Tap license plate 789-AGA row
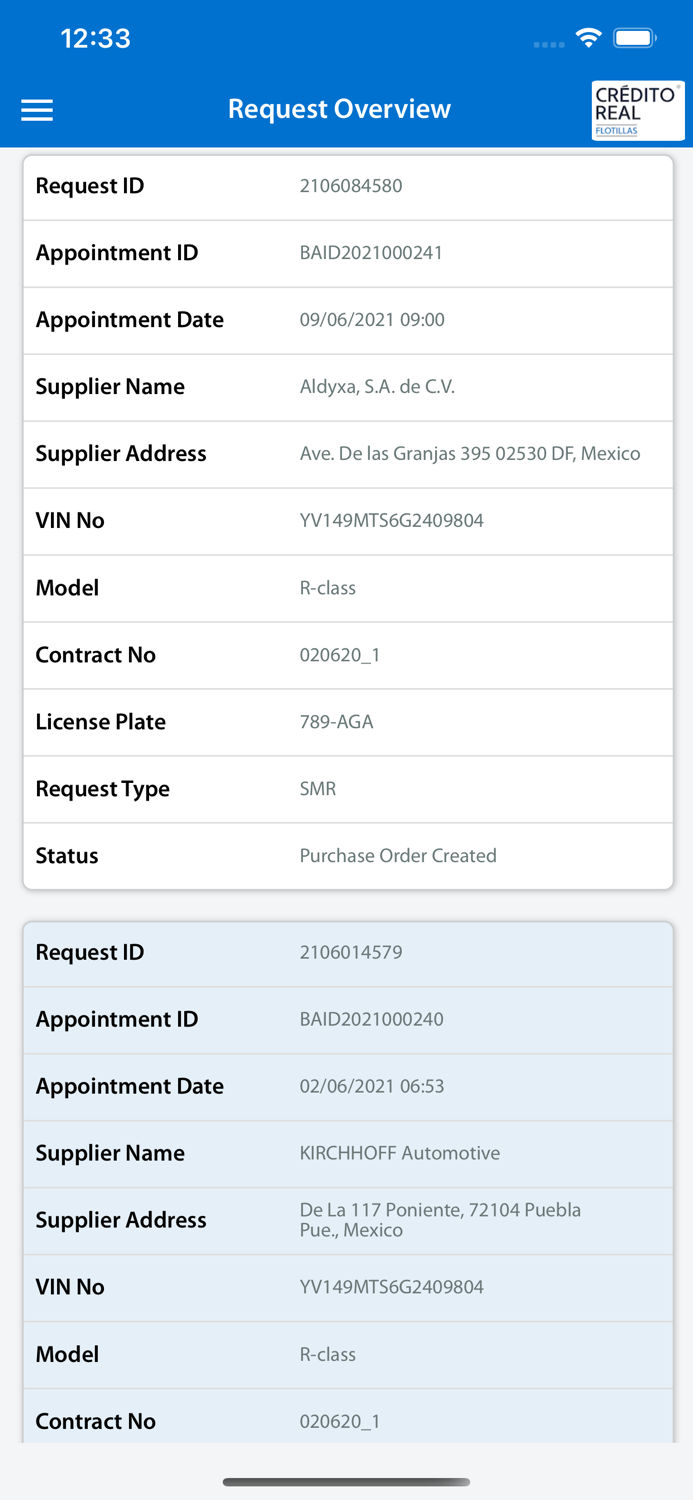Image resolution: width=693 pixels, height=1500 pixels. tap(348, 722)
